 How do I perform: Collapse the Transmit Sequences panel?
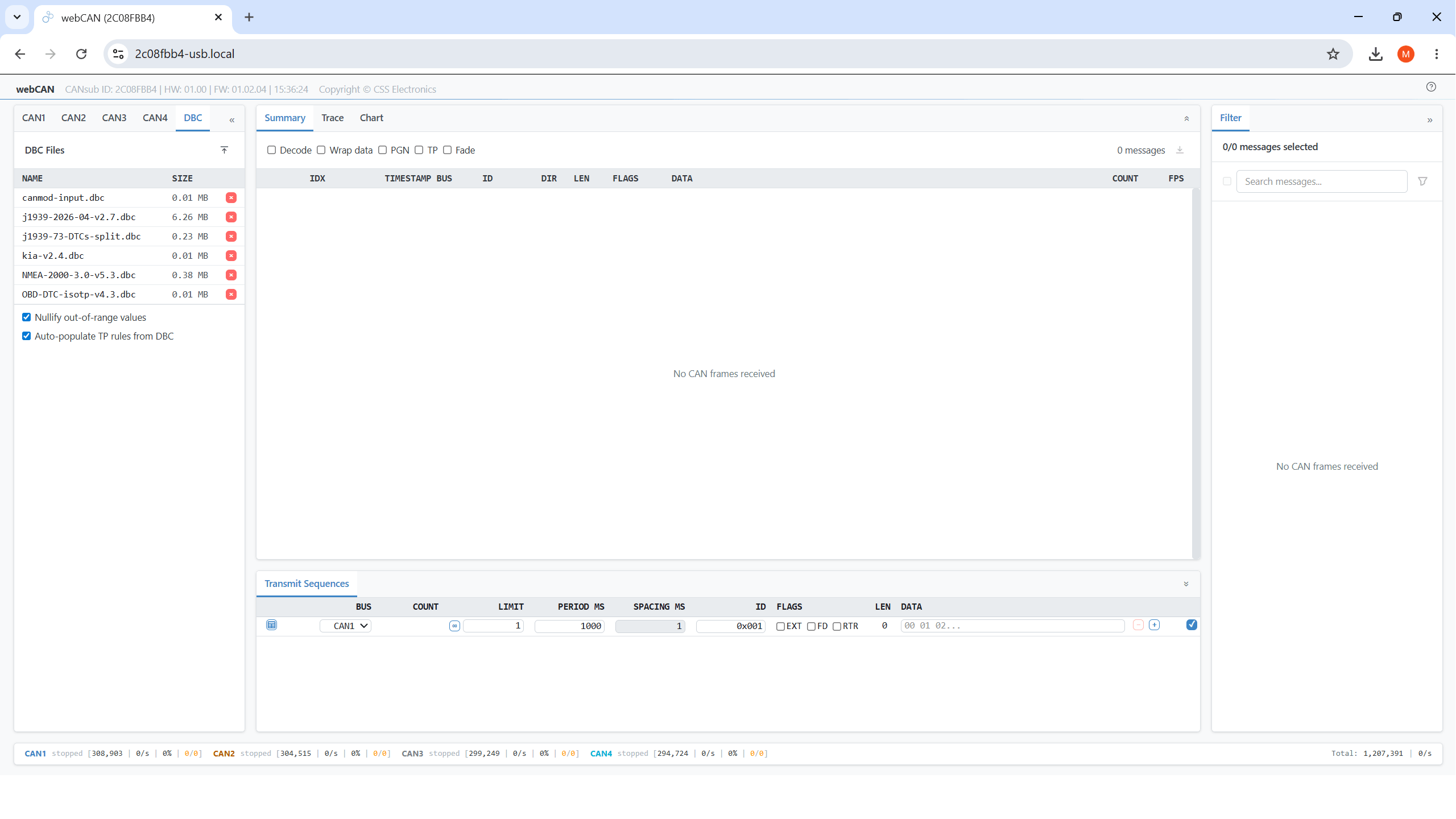coord(1186,584)
